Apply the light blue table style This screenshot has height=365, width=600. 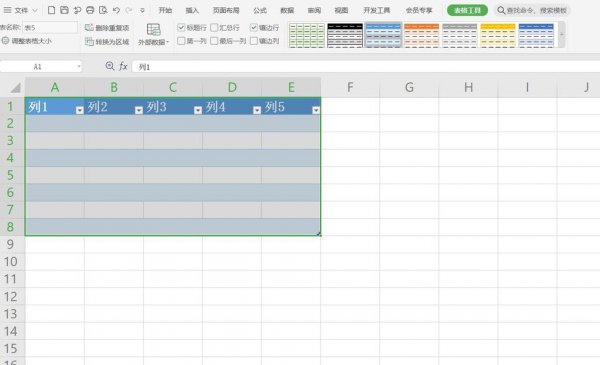click(x=383, y=35)
